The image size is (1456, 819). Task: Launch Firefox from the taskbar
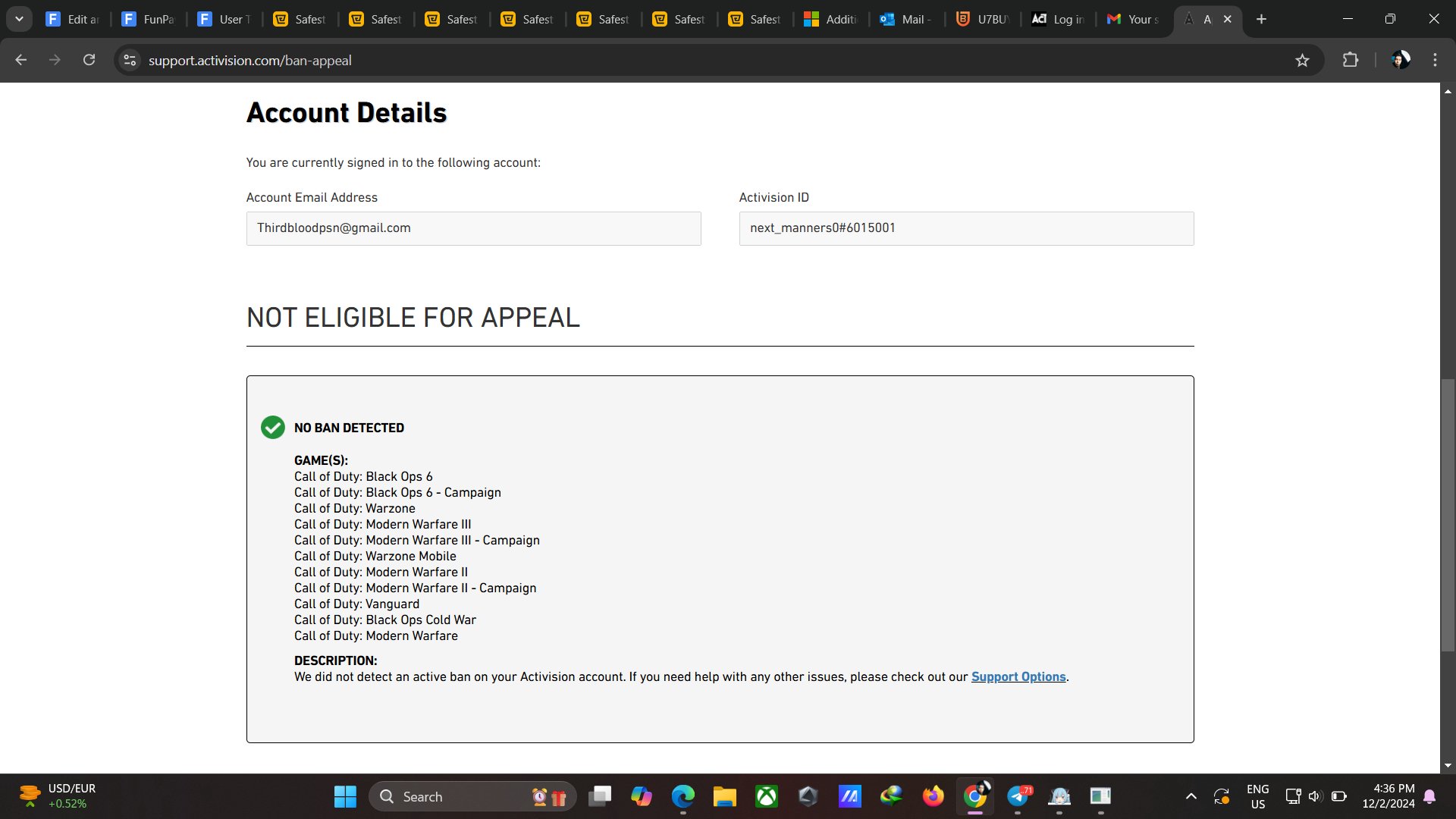(934, 796)
